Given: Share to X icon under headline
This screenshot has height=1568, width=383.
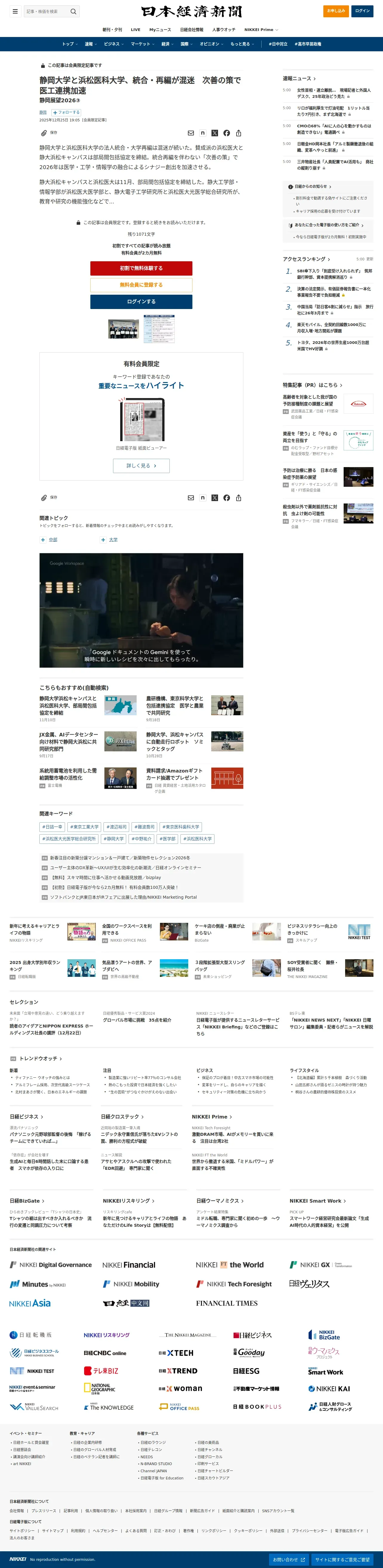Looking at the screenshot, I should pyautogui.click(x=214, y=133).
